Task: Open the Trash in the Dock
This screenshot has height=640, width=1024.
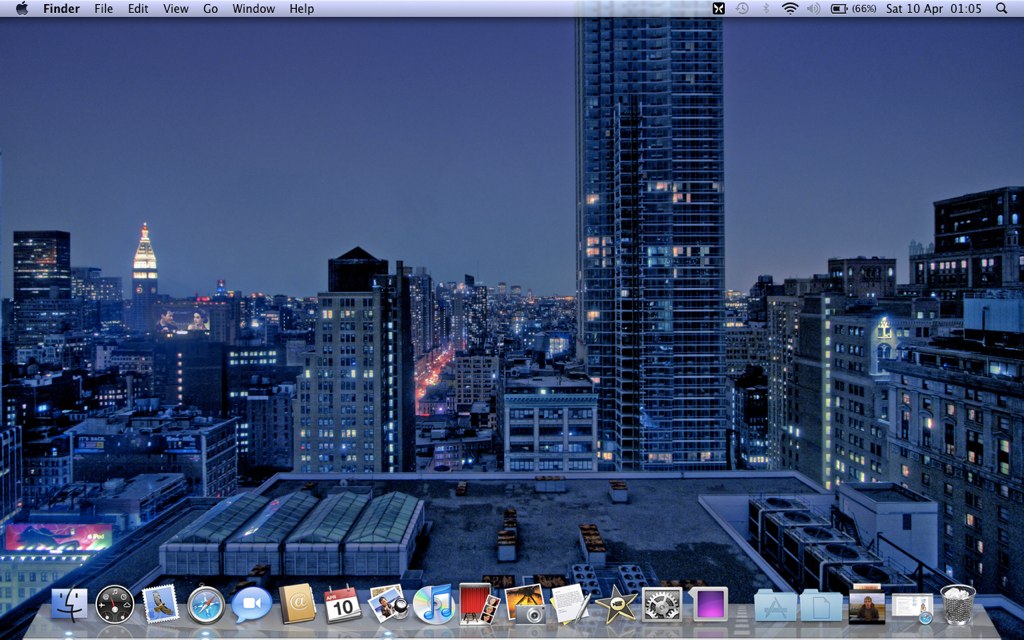Action: point(957,605)
